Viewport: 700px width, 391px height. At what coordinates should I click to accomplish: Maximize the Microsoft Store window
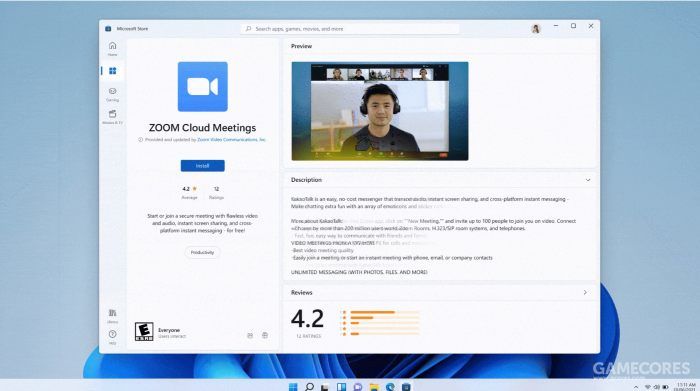point(573,26)
